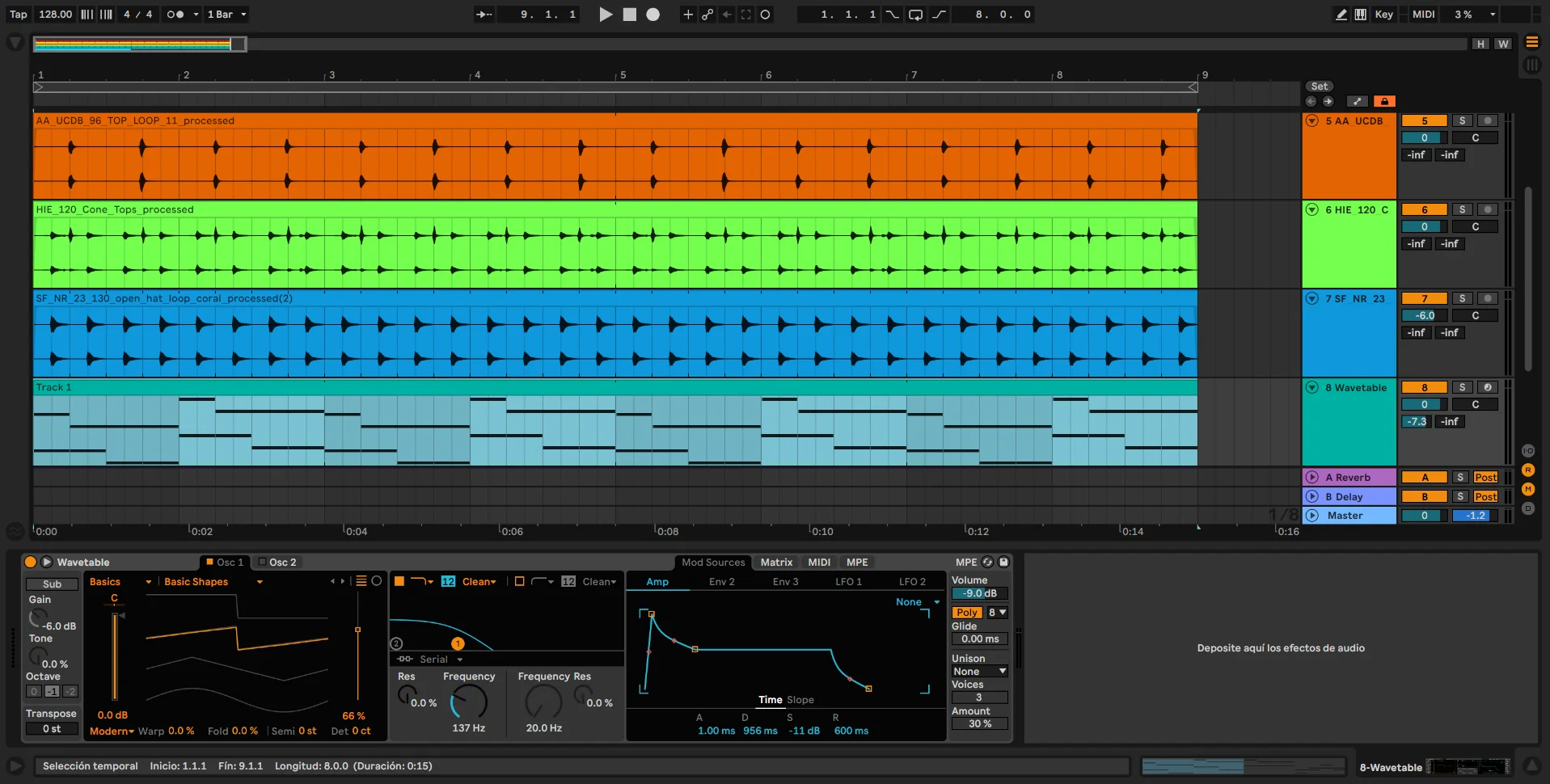The width and height of the screenshot is (1550, 784).
Task: Open the Modern oscillator effect dropdown
Action: click(x=112, y=731)
